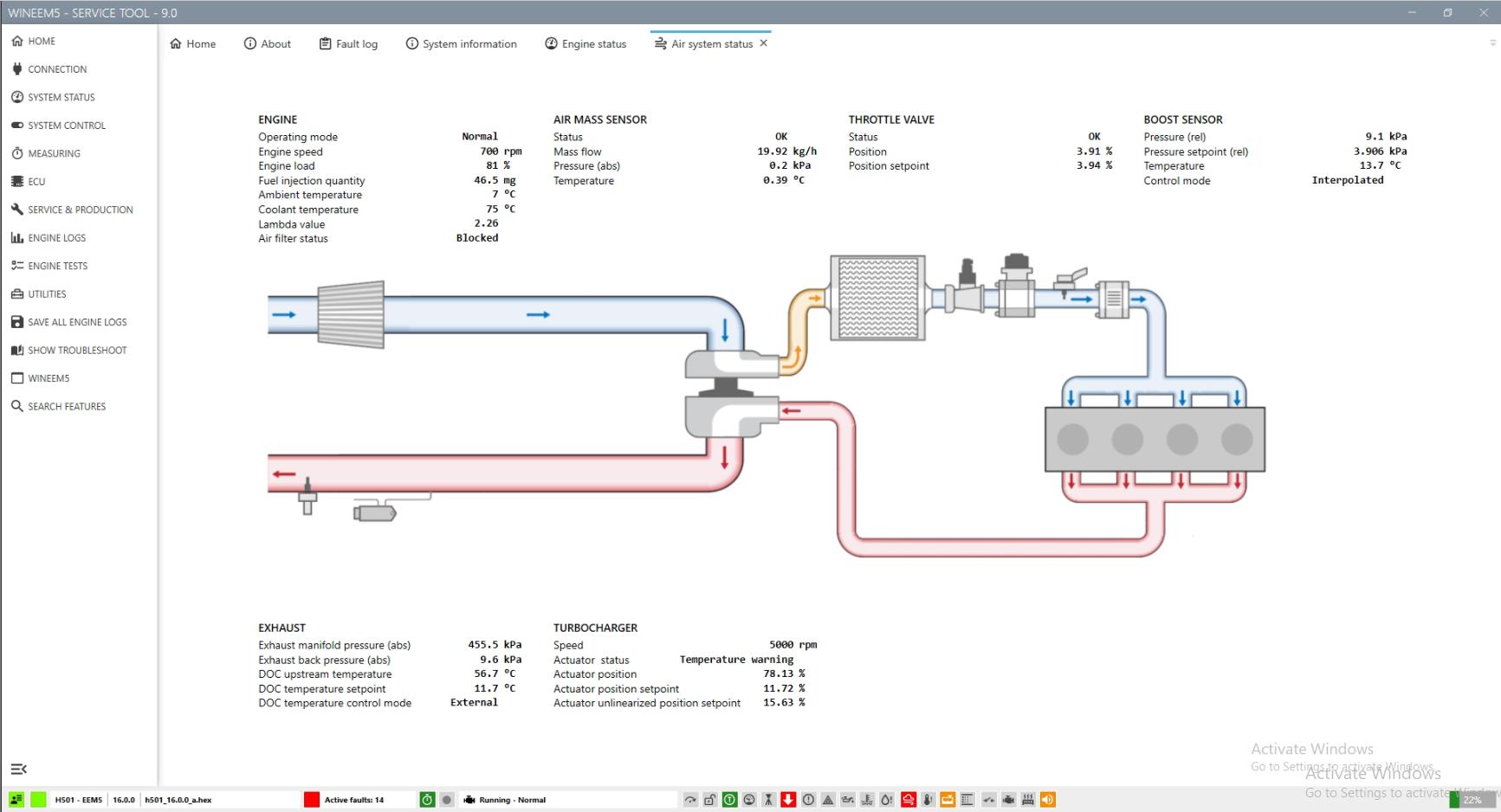Collapse the sidebar navigation menu
Screen dimensions: 1501x812
point(18,769)
